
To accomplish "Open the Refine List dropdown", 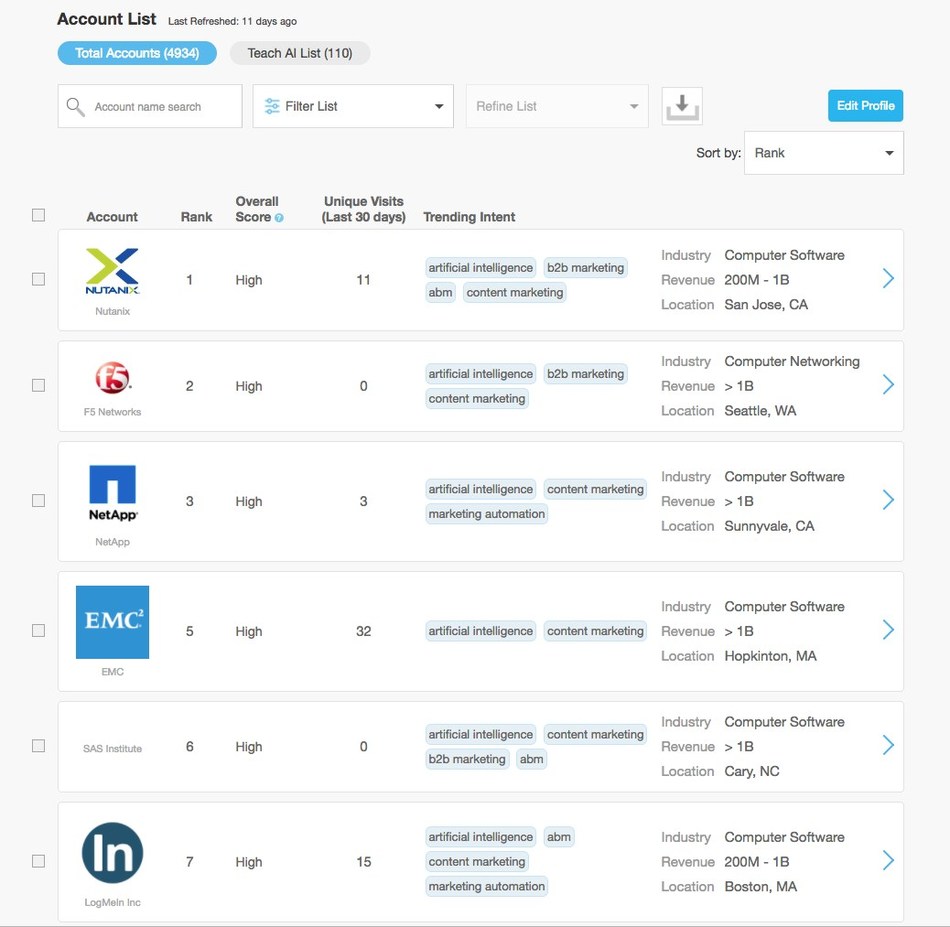I will pyautogui.click(x=556, y=105).
